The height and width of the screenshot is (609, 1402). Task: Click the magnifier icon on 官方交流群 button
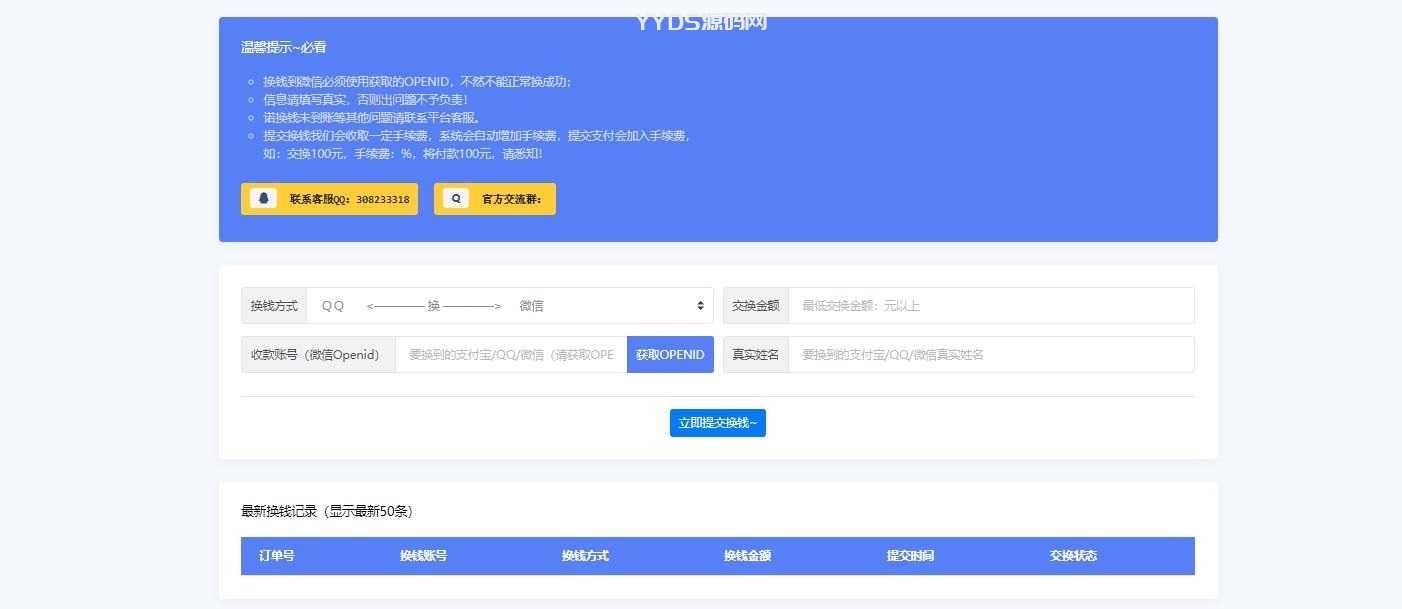[x=456, y=198]
